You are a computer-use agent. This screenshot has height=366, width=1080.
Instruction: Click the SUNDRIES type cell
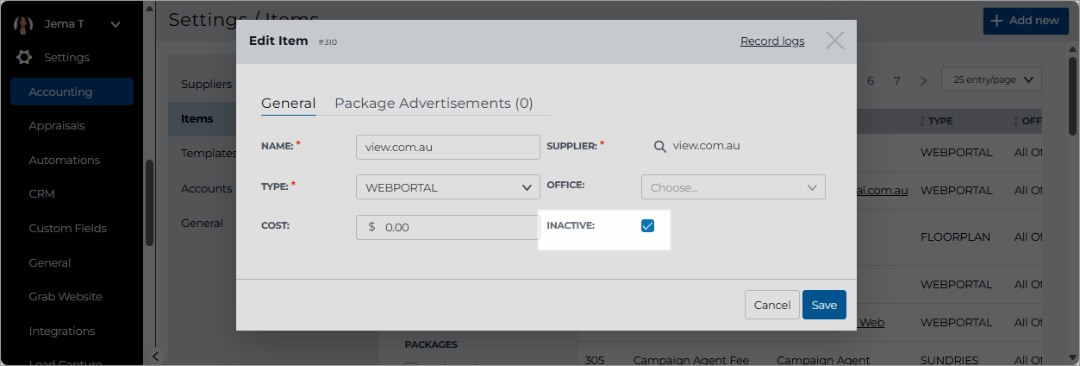click(x=949, y=360)
